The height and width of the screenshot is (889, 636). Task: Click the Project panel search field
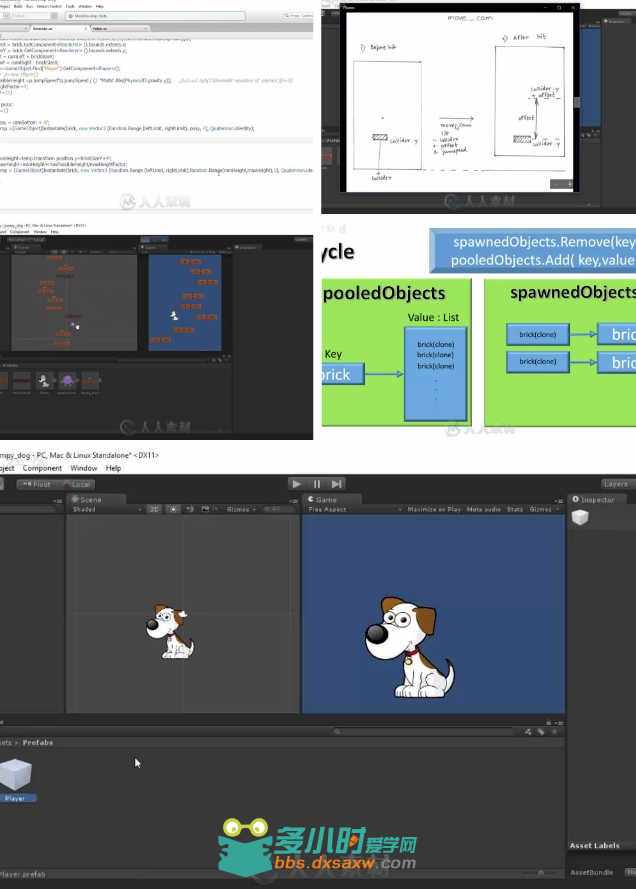tap(422, 731)
